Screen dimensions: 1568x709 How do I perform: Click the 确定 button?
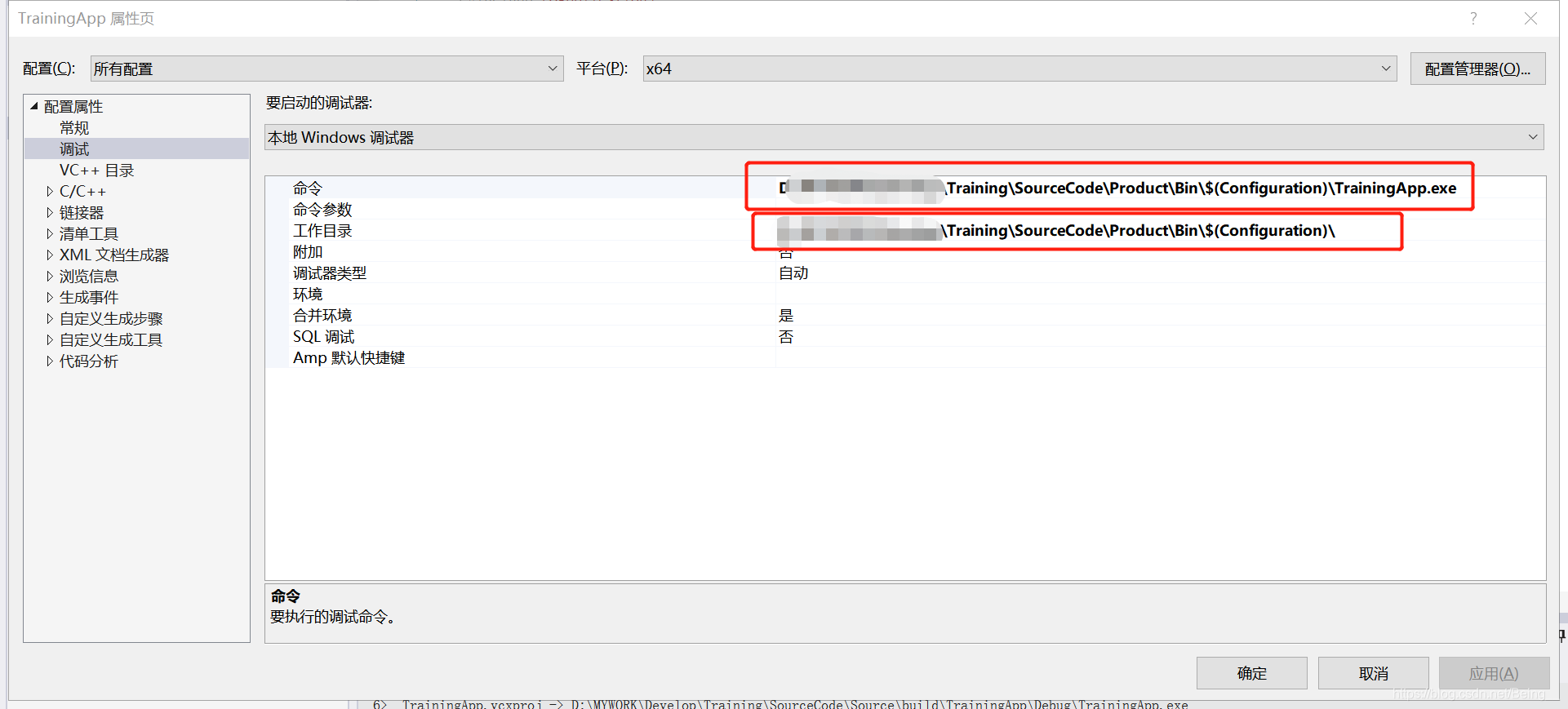(1251, 673)
